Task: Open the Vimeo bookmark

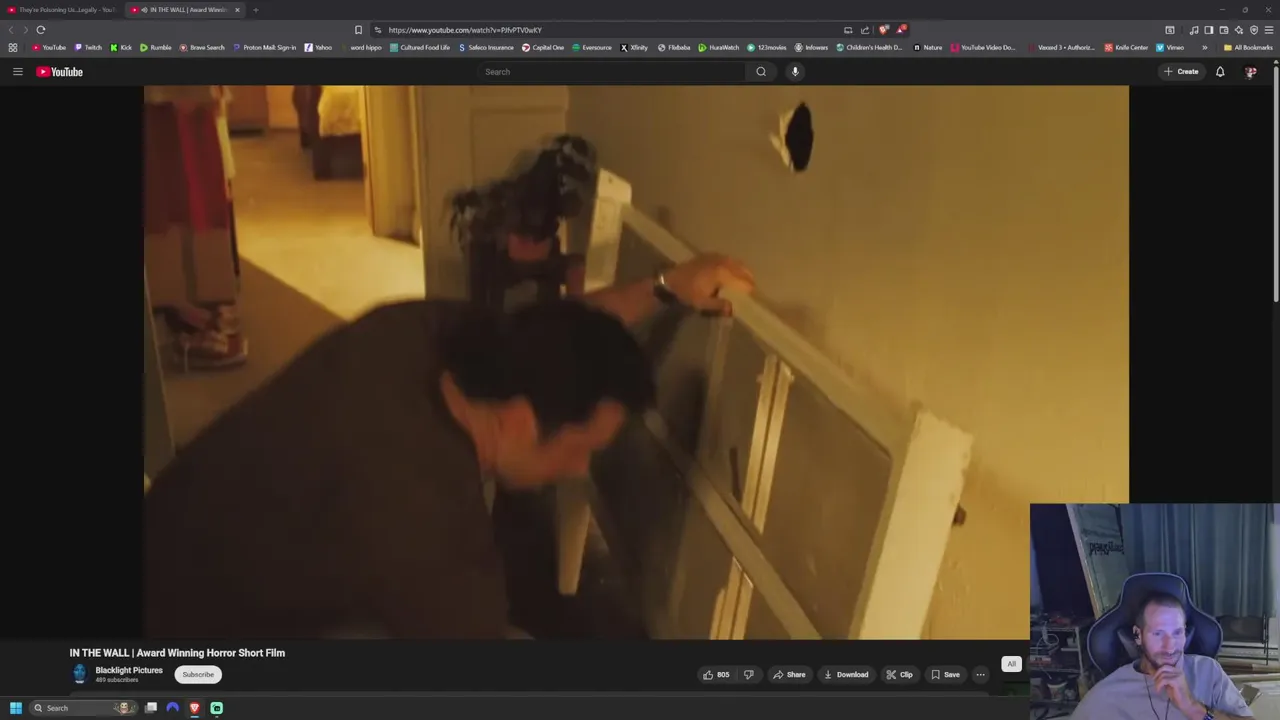Action: point(1170,47)
